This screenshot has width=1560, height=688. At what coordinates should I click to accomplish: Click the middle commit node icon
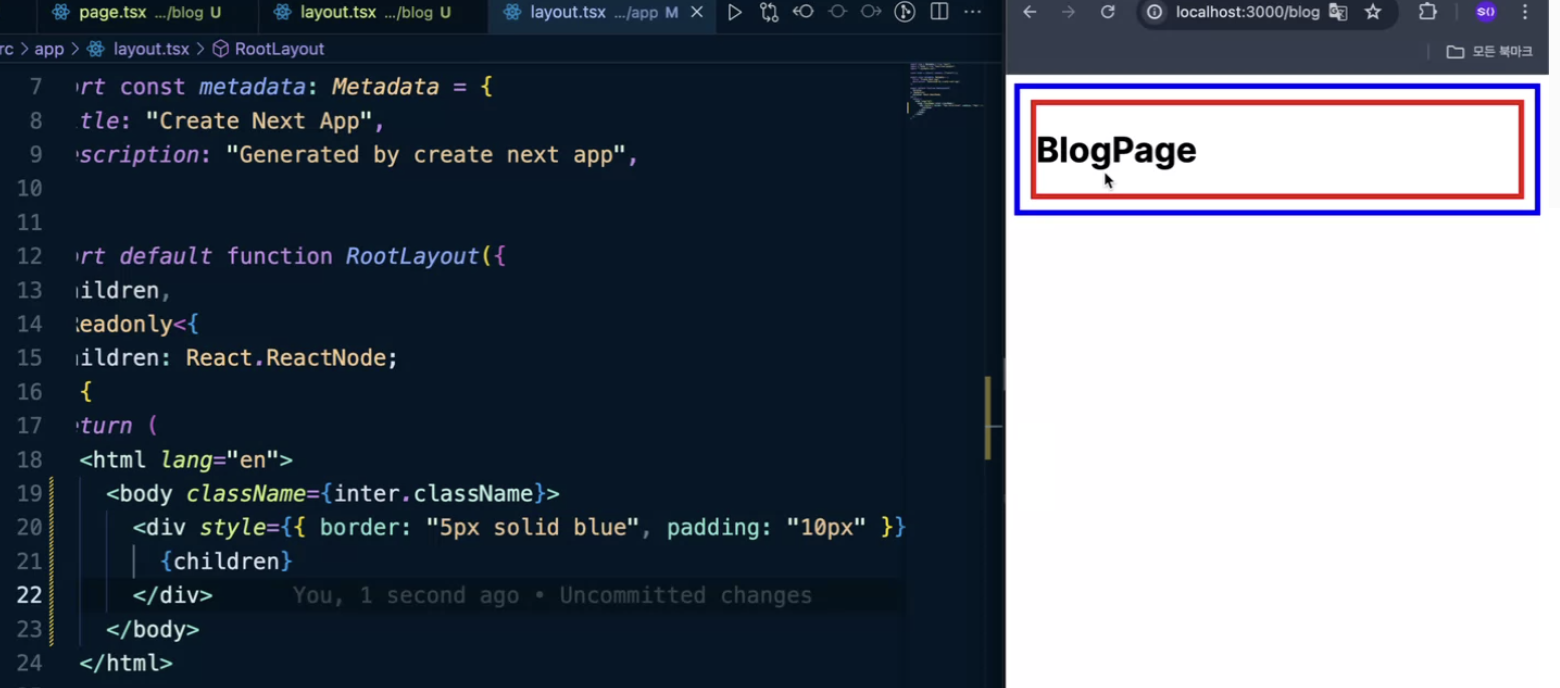tap(837, 12)
